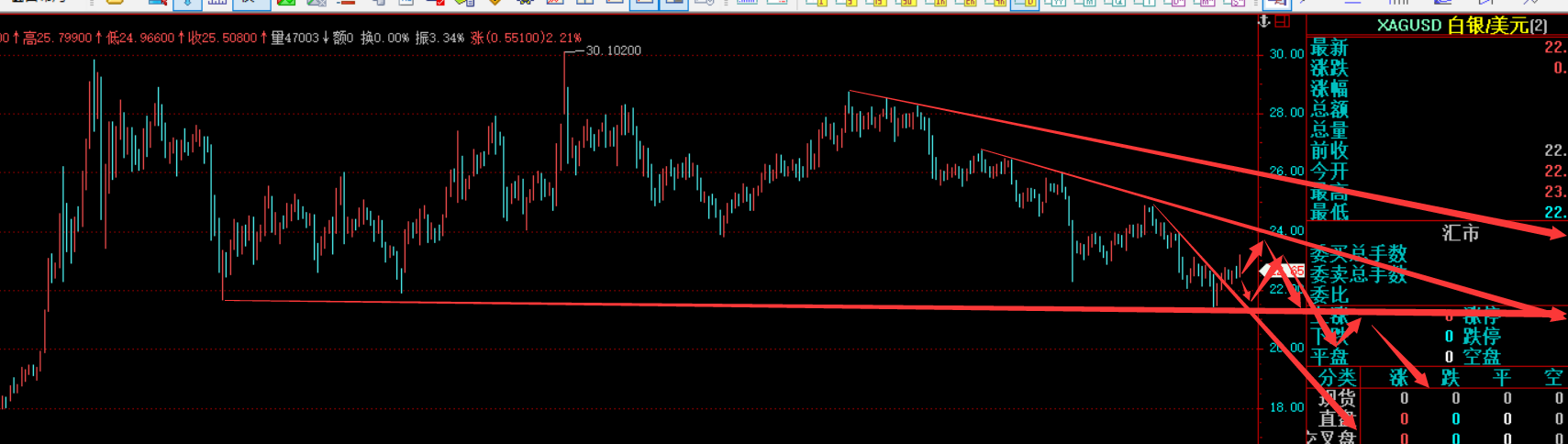
Task: Click the anchor icon above price axis
Action: 1263,20
